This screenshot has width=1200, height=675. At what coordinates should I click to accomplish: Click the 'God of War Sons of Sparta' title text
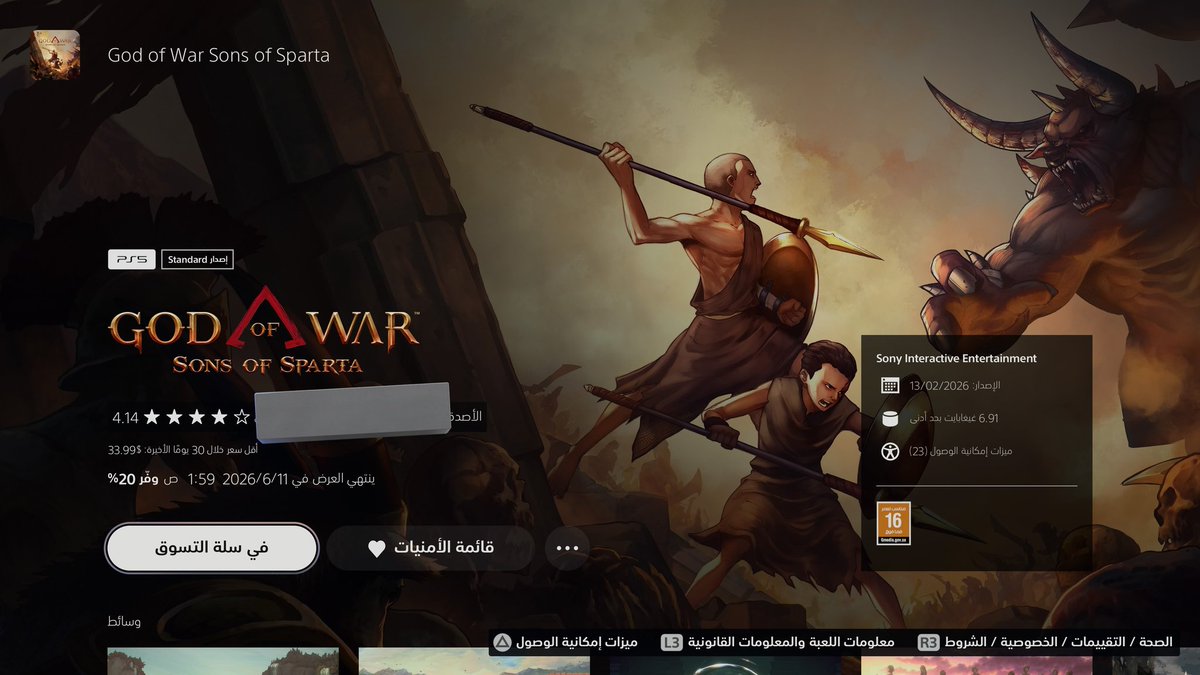(218, 55)
